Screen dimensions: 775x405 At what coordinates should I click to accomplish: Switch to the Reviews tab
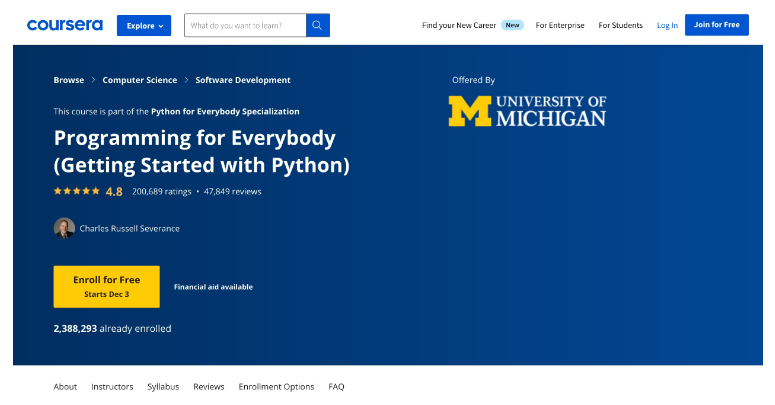pyautogui.click(x=209, y=387)
